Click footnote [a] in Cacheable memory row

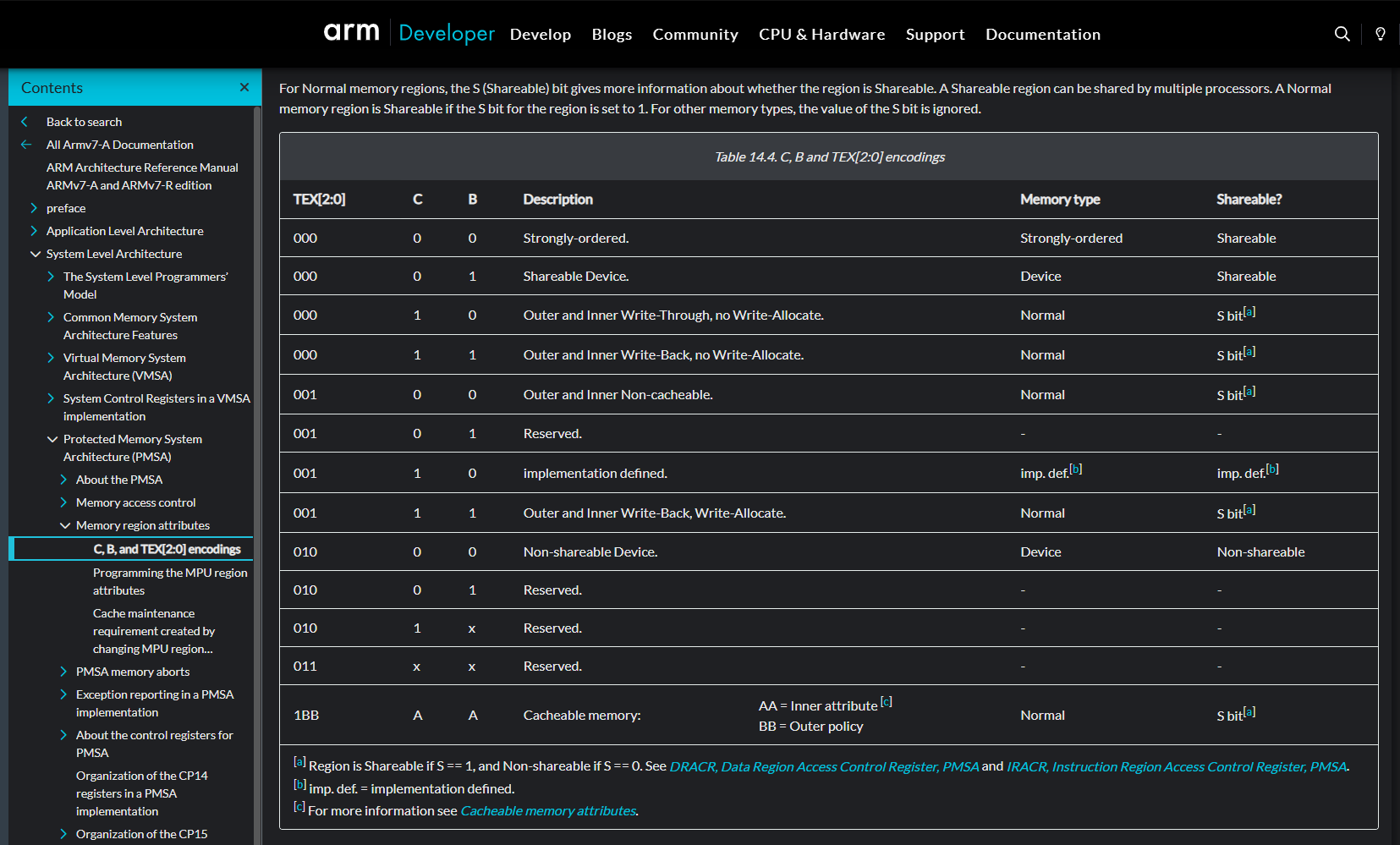[x=1249, y=711]
